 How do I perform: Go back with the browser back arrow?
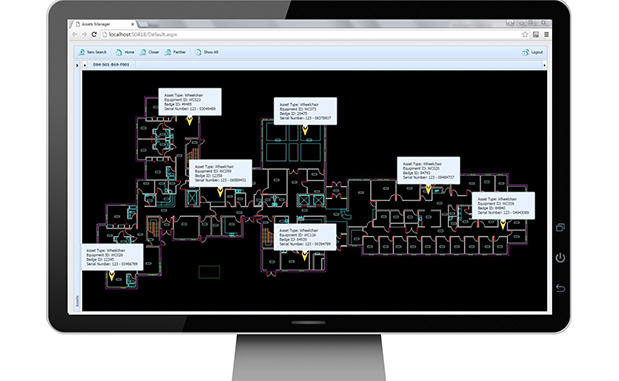coord(75,35)
